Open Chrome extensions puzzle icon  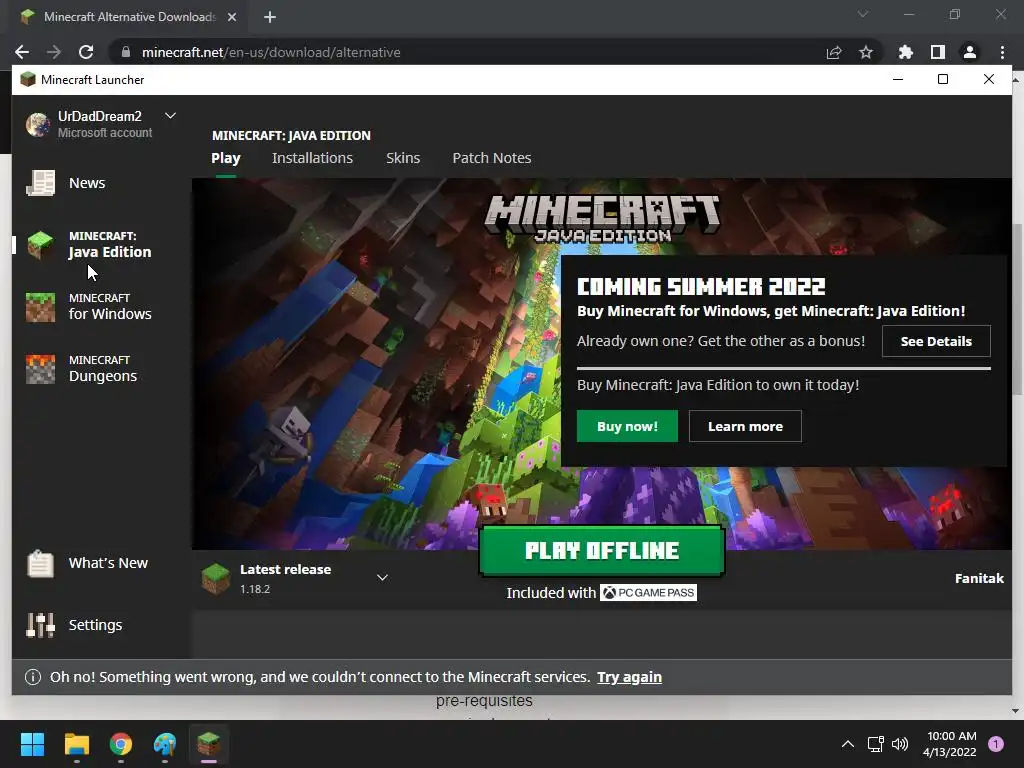pos(906,52)
